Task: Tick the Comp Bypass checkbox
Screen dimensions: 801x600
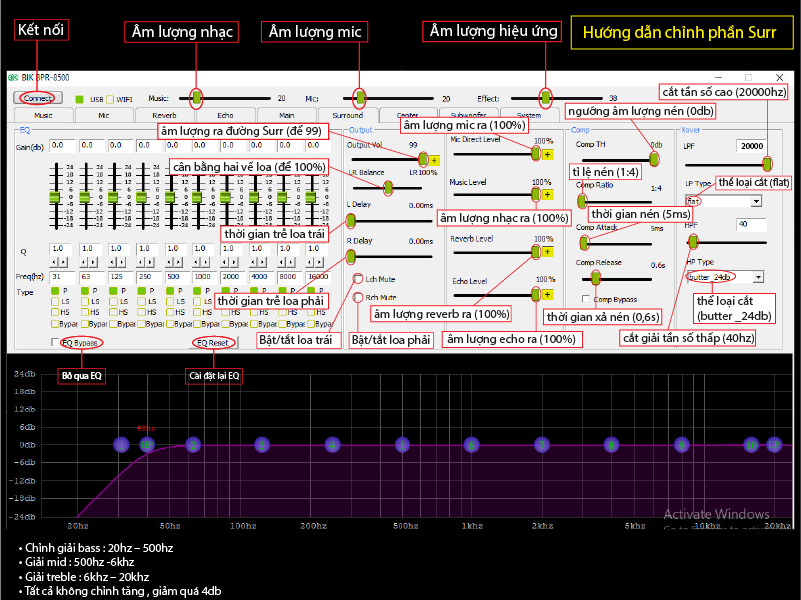Action: 586,299
